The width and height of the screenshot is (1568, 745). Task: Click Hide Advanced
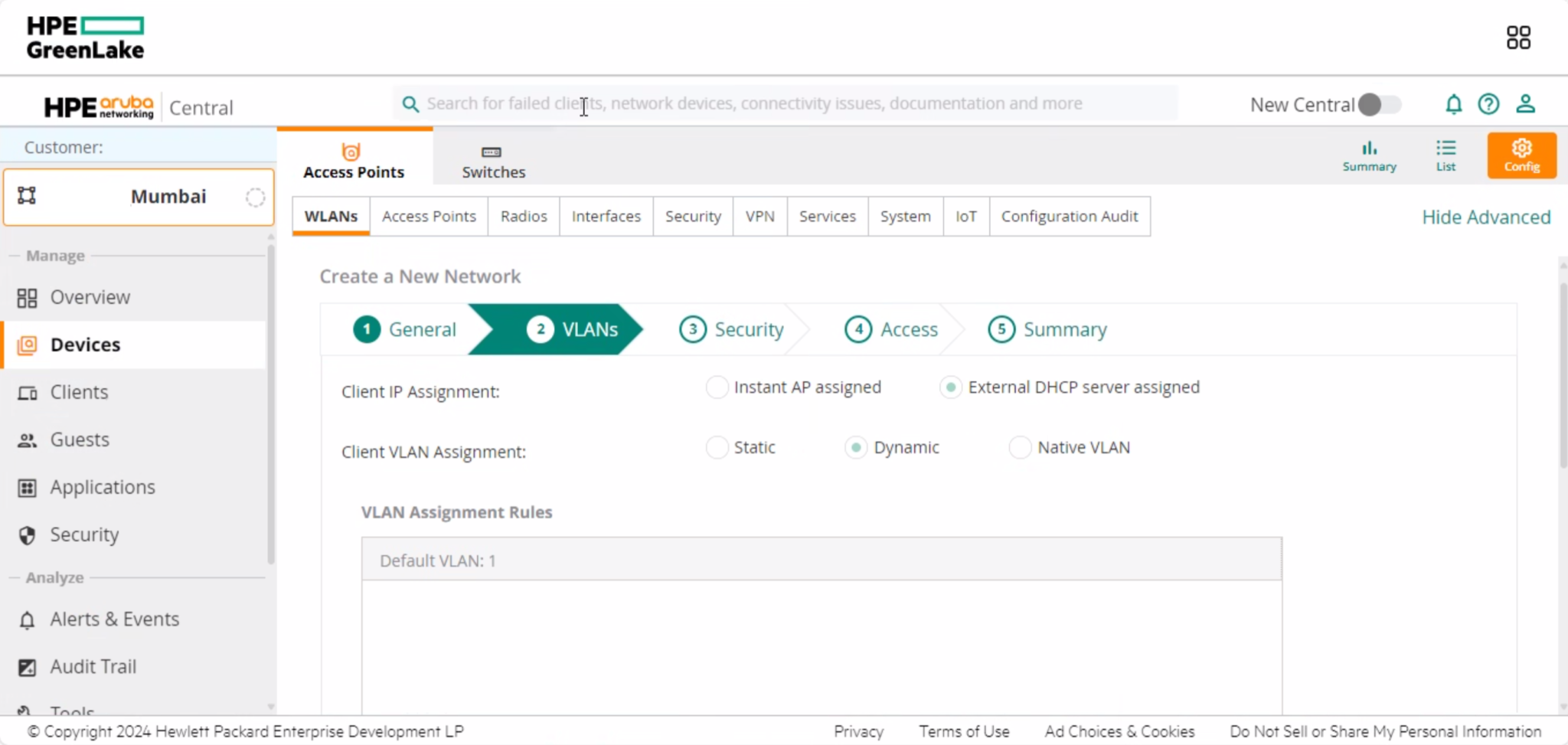[1485, 217]
